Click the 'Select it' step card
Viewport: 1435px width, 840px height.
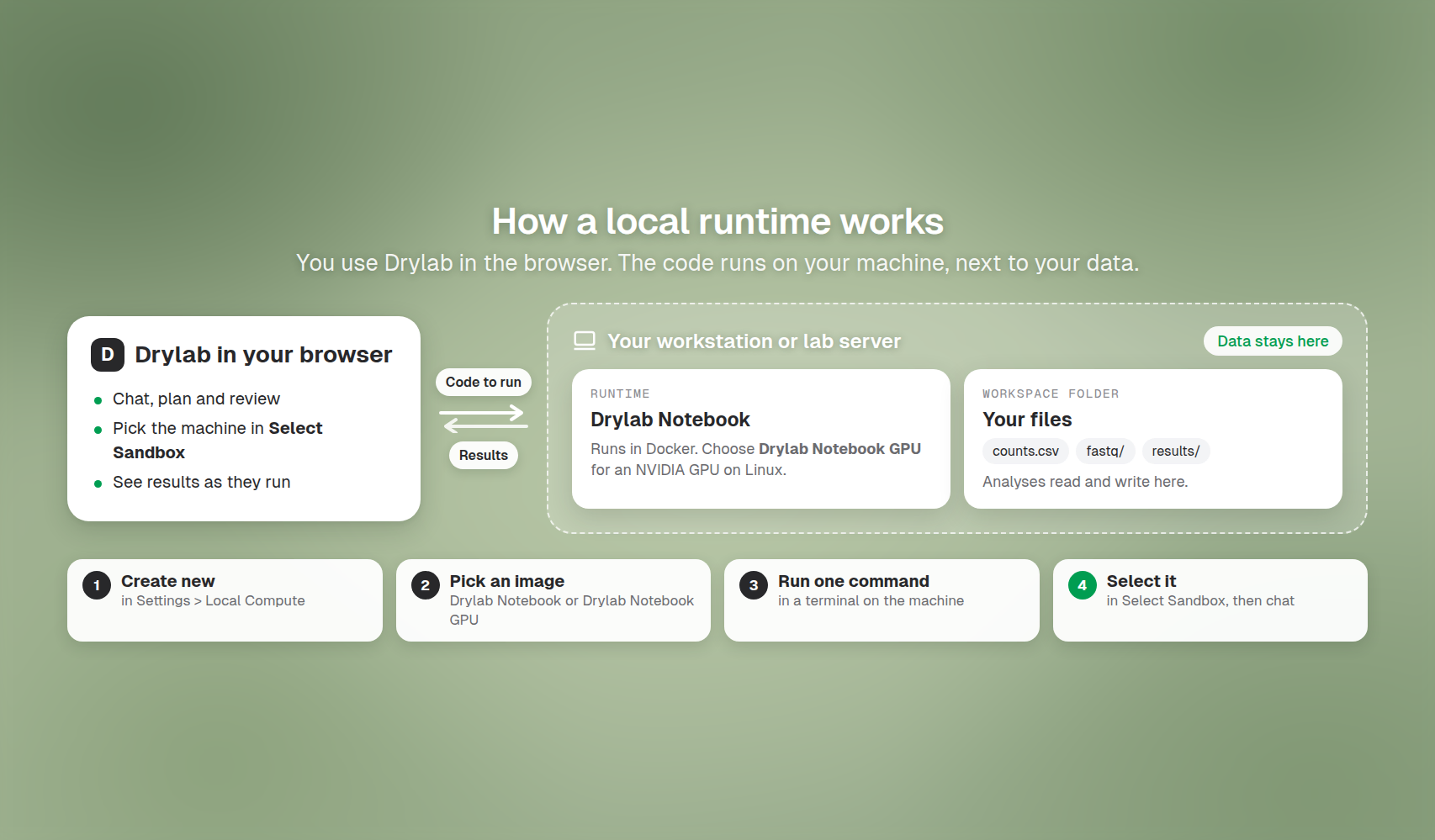pyautogui.click(x=1210, y=600)
